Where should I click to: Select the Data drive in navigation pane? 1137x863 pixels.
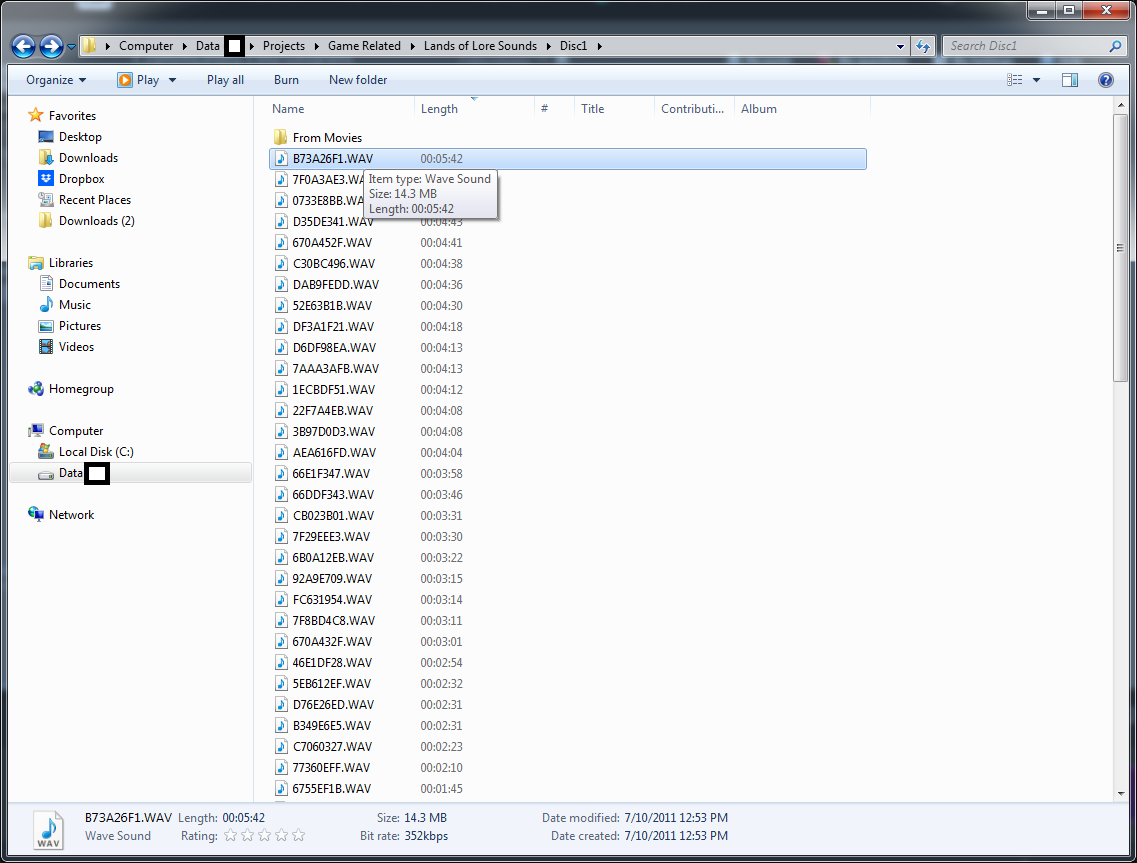pyautogui.click(x=131, y=473)
